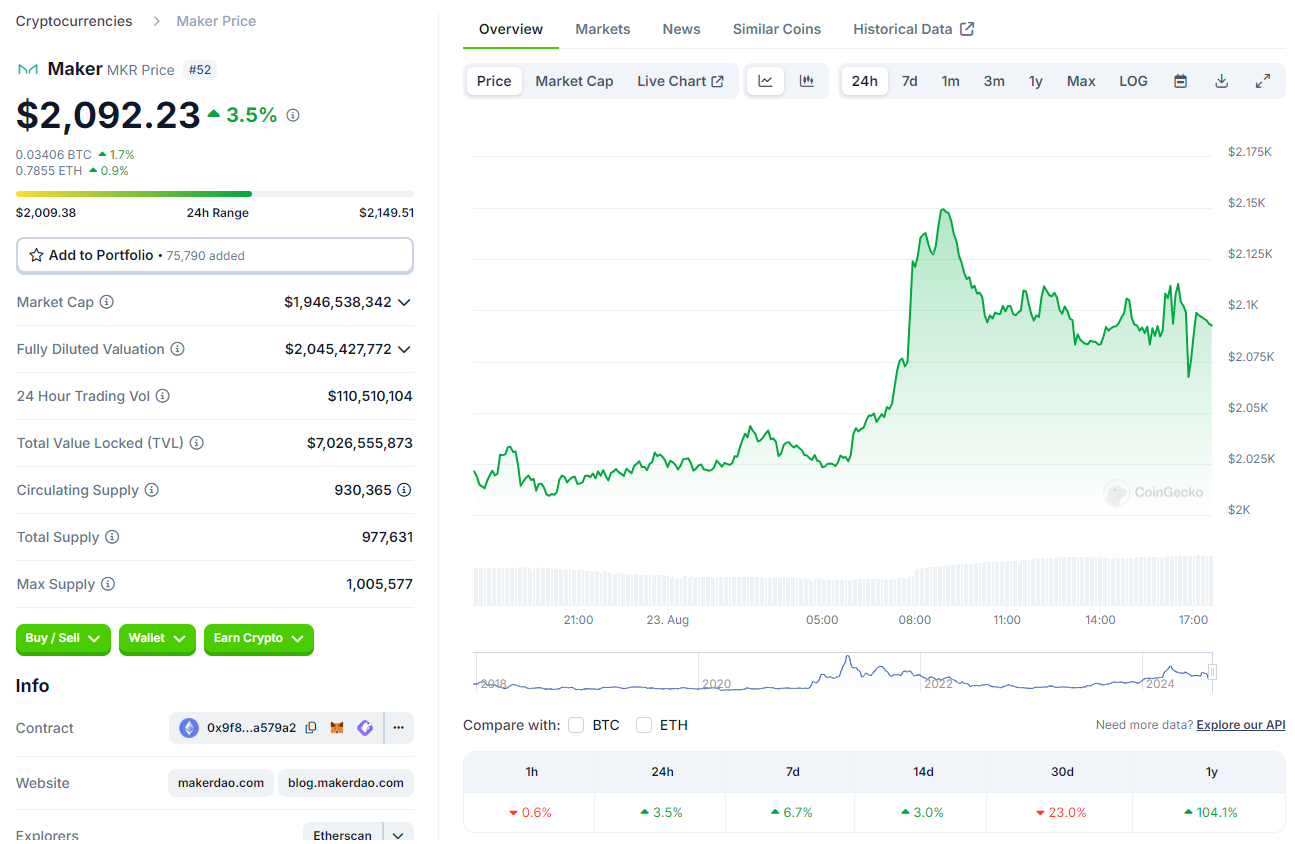Click the Maker logo icon
Screen dimensions: 1295x844
point(27,69)
